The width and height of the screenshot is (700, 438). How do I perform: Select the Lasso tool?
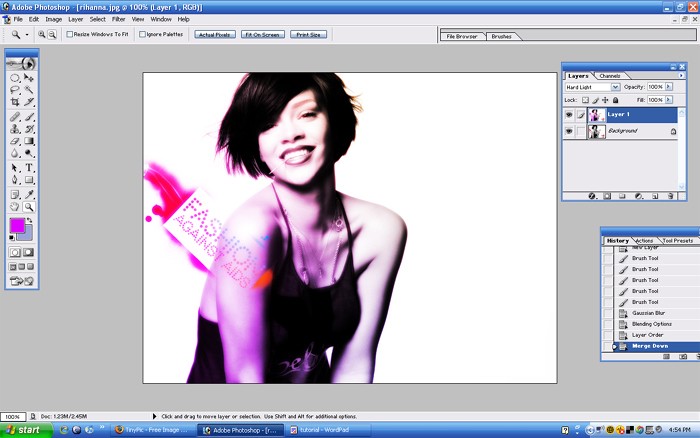point(15,90)
